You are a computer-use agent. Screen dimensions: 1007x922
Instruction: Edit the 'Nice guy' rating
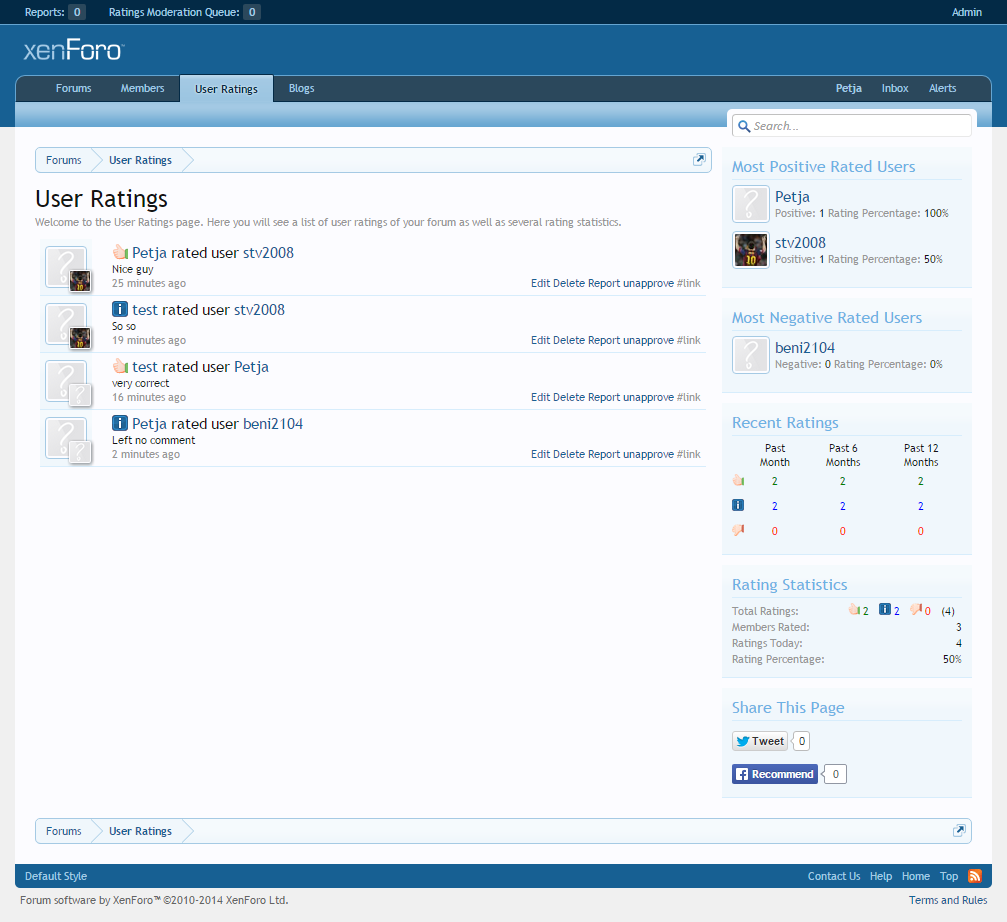[x=540, y=283]
